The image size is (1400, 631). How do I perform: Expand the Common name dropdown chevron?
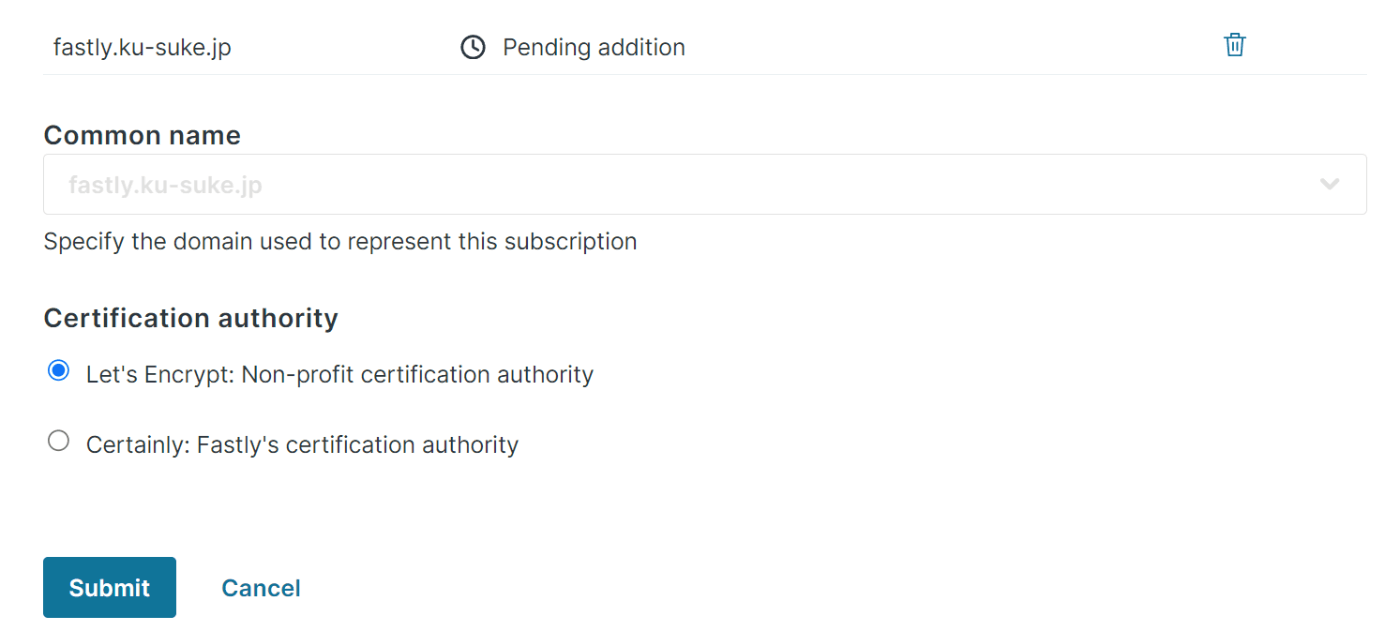[x=1329, y=184]
